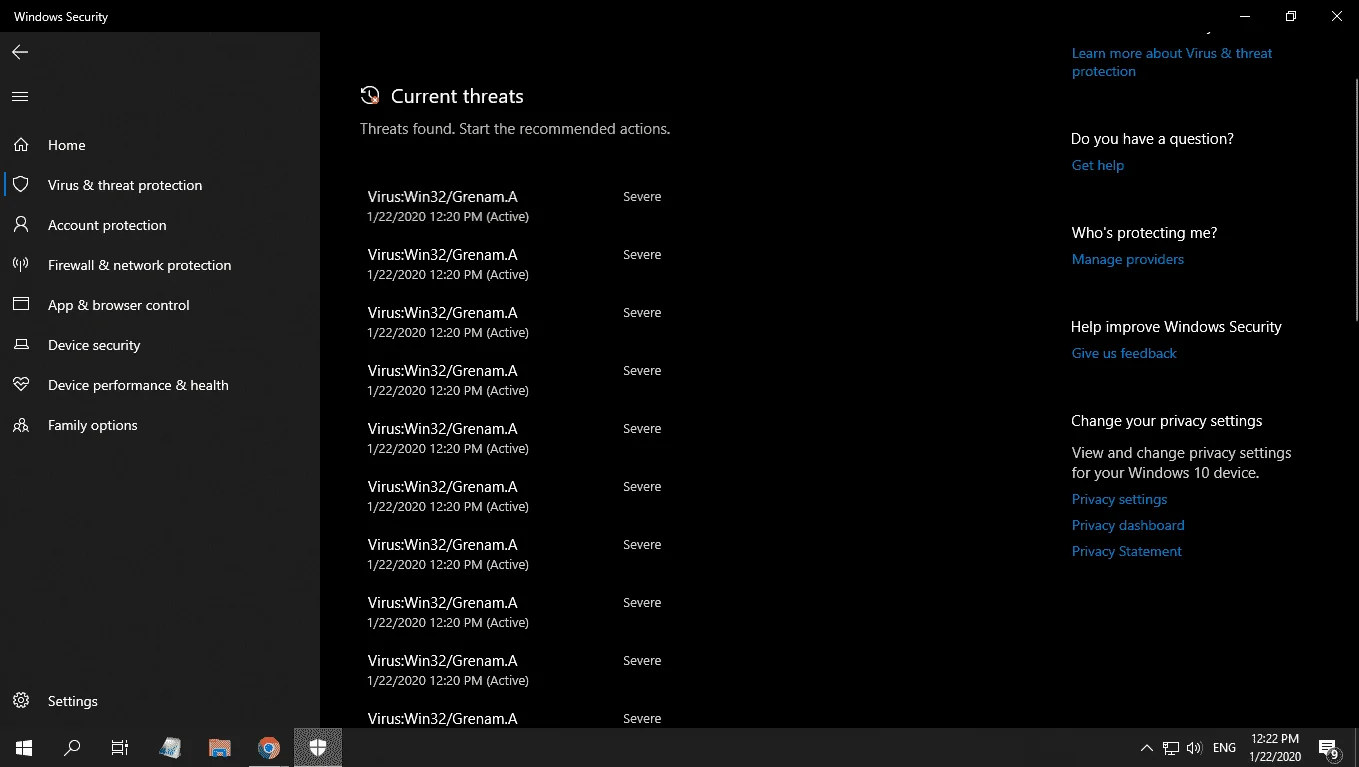This screenshot has height=767, width=1359.
Task: Open Task View from the taskbar
Action: pos(120,747)
